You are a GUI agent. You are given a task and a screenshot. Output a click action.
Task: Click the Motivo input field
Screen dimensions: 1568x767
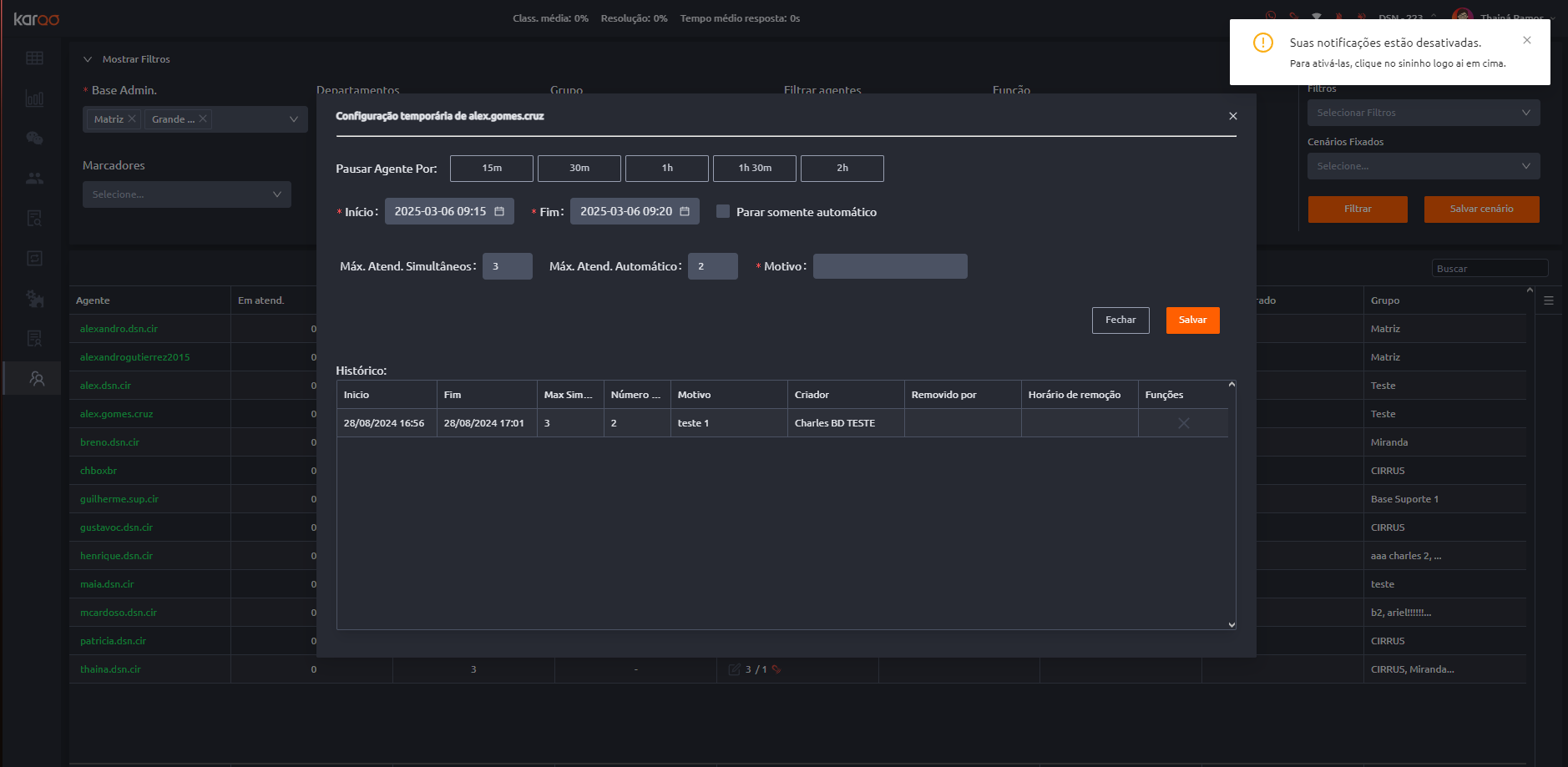point(889,267)
